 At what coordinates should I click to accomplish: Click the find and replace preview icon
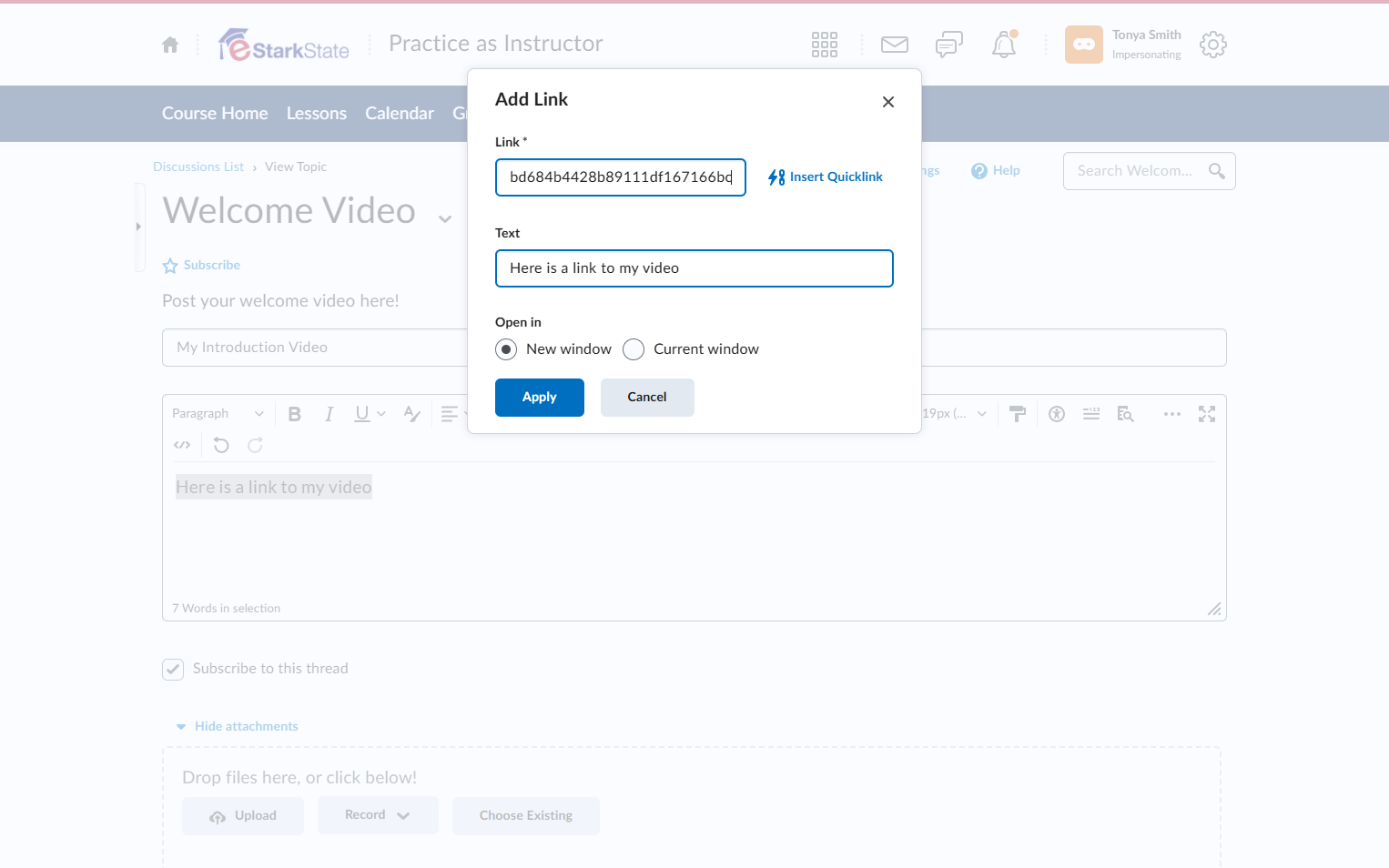click(x=1126, y=414)
